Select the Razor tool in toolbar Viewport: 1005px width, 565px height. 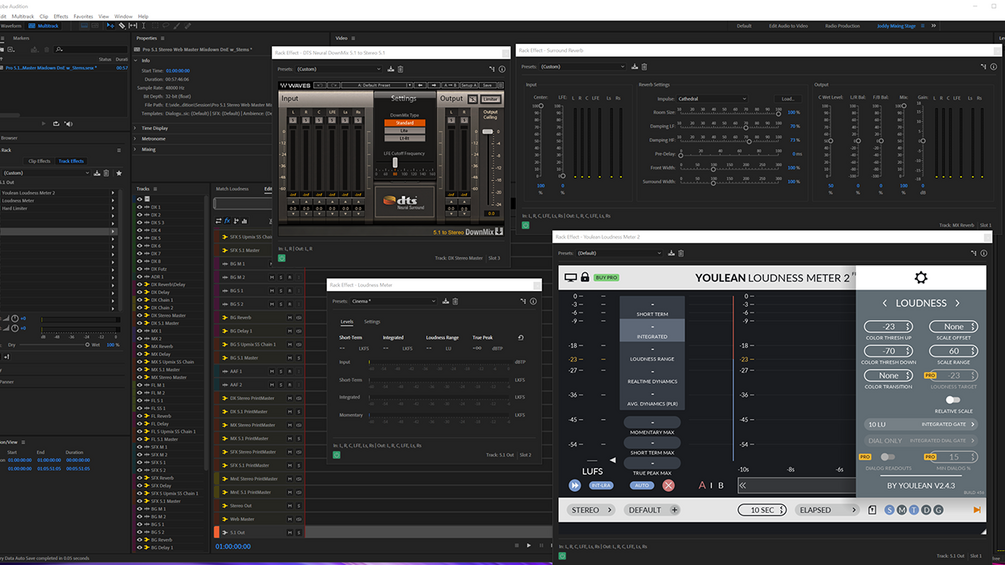[x=122, y=26]
